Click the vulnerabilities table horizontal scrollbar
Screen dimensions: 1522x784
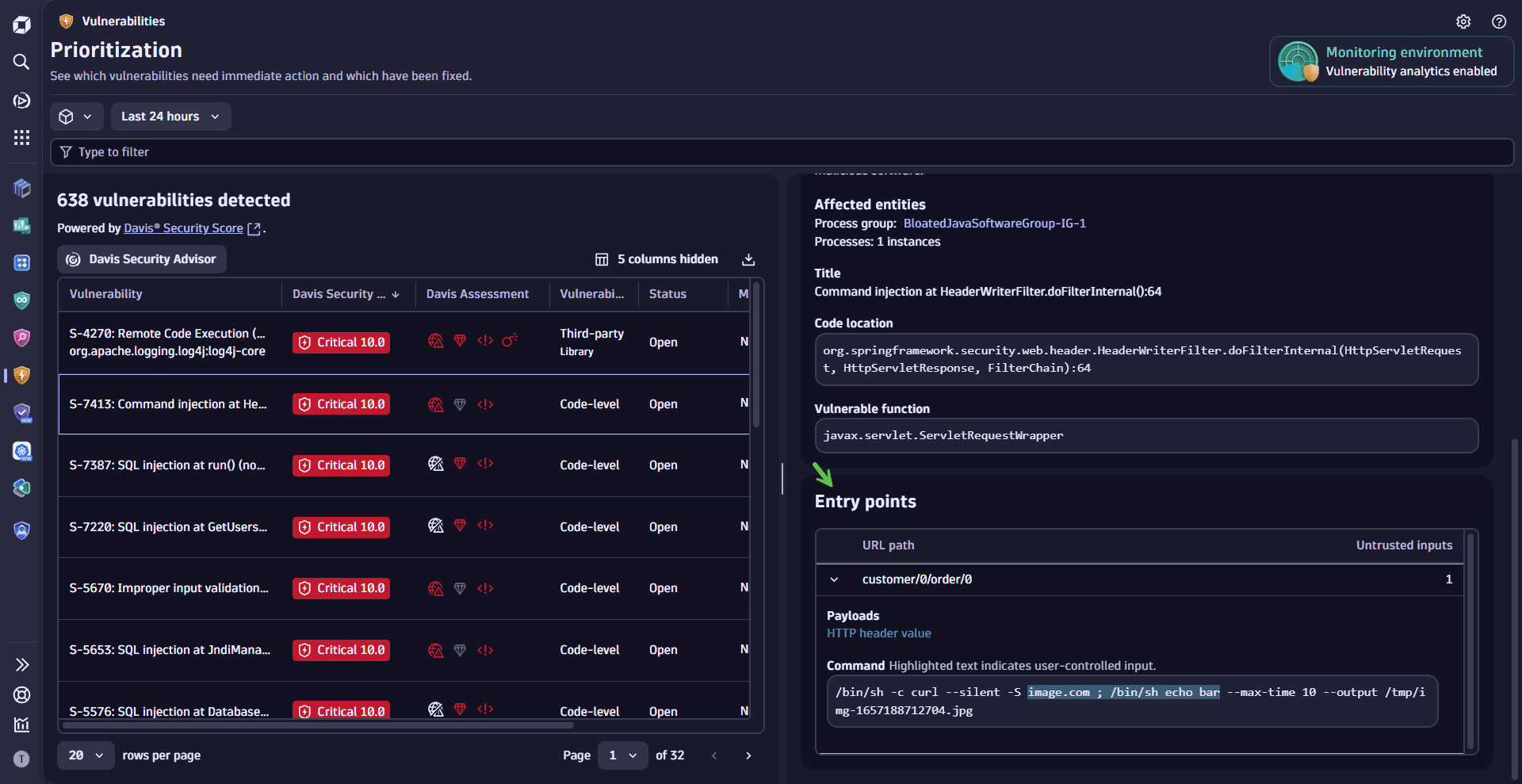[x=317, y=725]
